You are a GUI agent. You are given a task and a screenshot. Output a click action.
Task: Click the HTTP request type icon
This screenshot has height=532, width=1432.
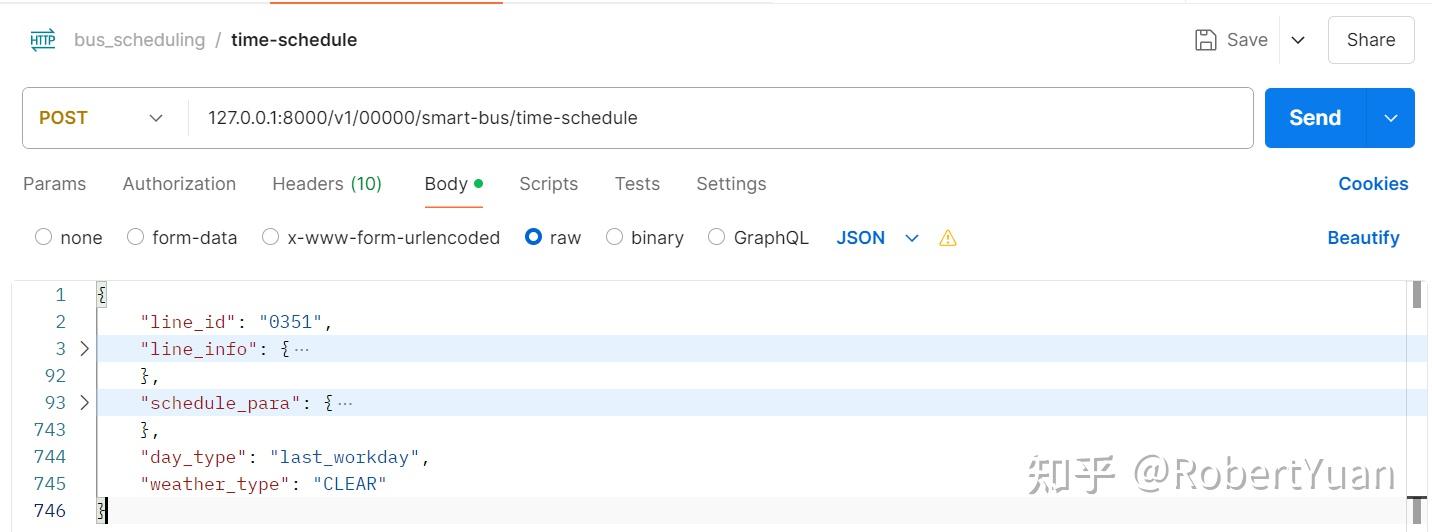[x=43, y=40]
